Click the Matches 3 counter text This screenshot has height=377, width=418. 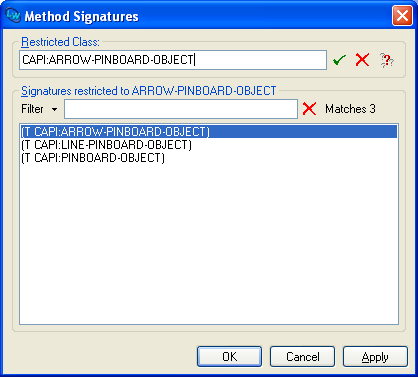350,109
